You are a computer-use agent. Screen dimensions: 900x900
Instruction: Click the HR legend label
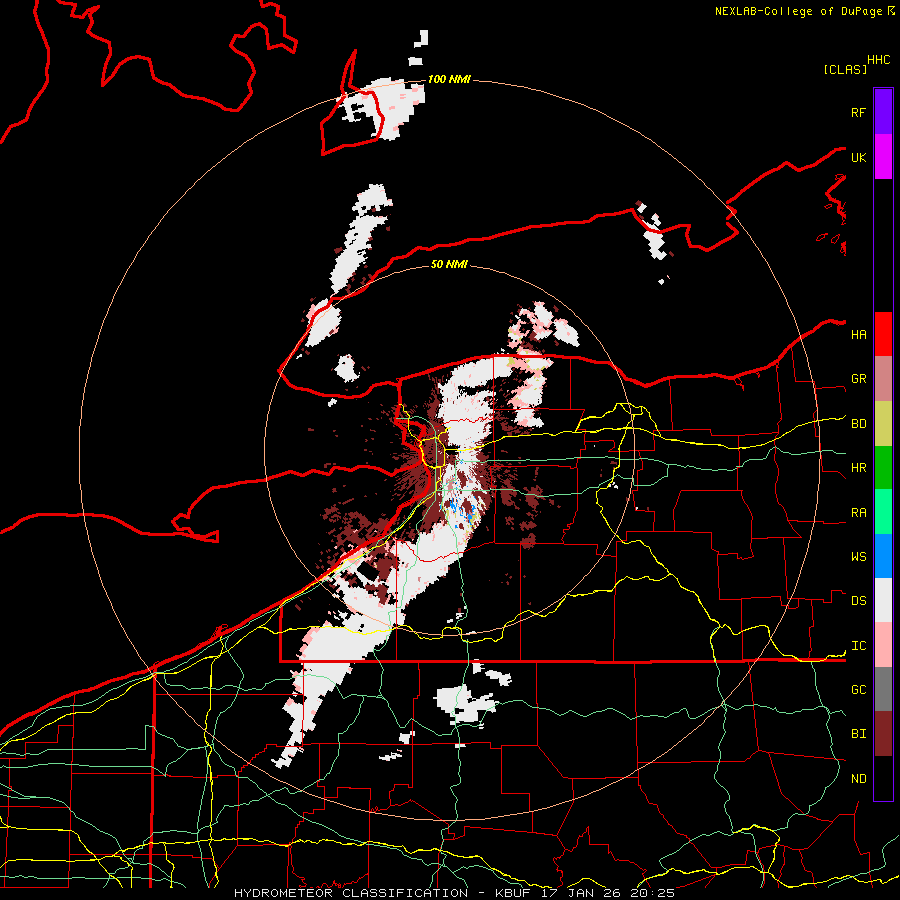pos(858,468)
